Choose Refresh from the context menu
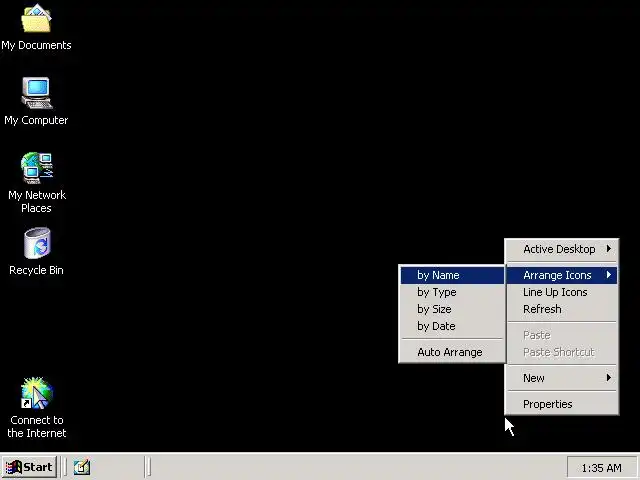This screenshot has width=640, height=480. [562, 309]
